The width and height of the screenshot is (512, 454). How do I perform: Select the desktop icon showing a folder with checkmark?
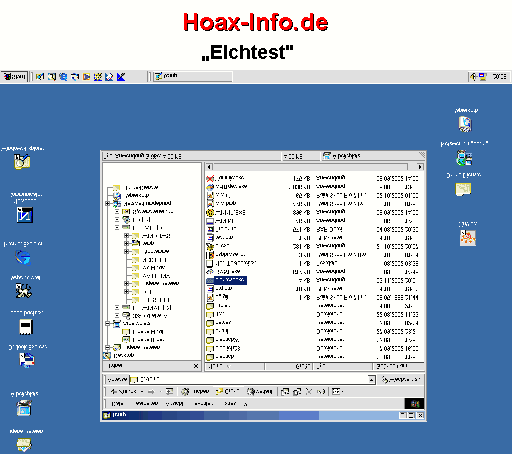pyautogui.click(x=22, y=161)
